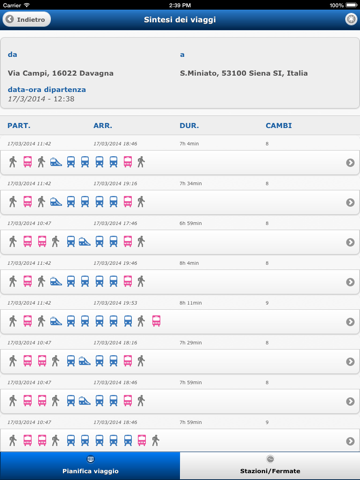Screen dimensions: 360x480
Task: Tap the data-ora dipartenza label
Action: coord(47,89)
